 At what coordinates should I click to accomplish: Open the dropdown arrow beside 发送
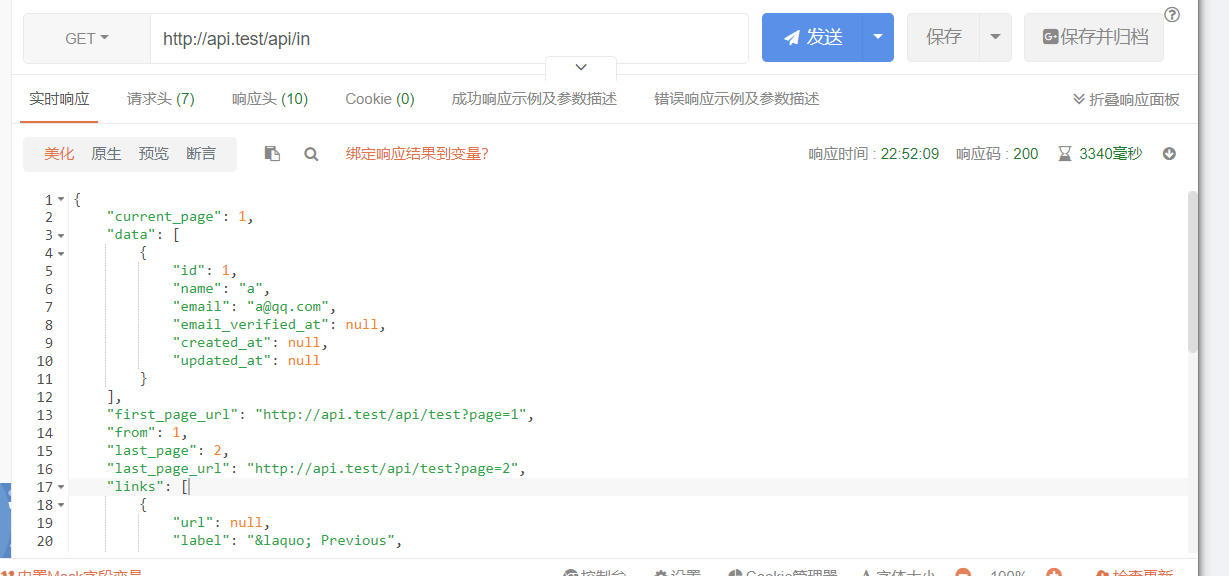tap(878, 38)
